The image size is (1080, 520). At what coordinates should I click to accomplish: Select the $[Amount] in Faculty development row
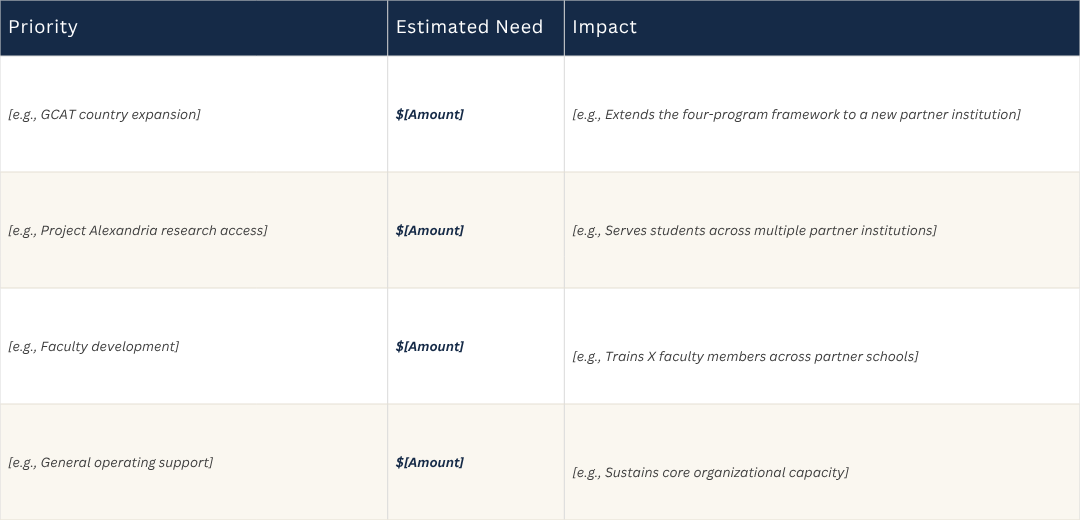click(x=430, y=346)
